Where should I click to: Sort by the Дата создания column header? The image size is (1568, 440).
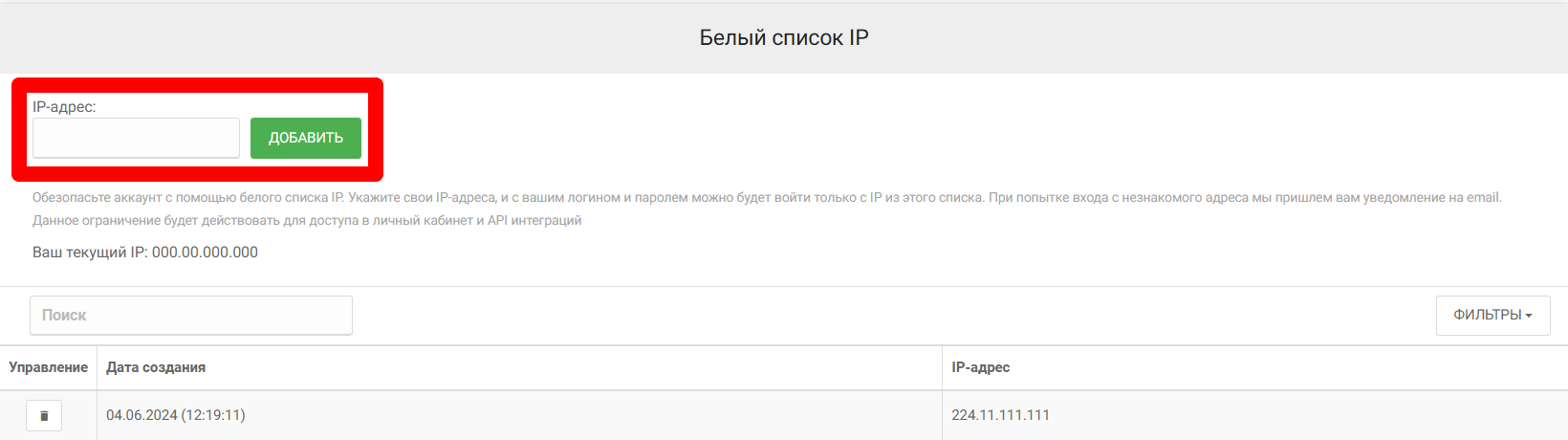(156, 367)
